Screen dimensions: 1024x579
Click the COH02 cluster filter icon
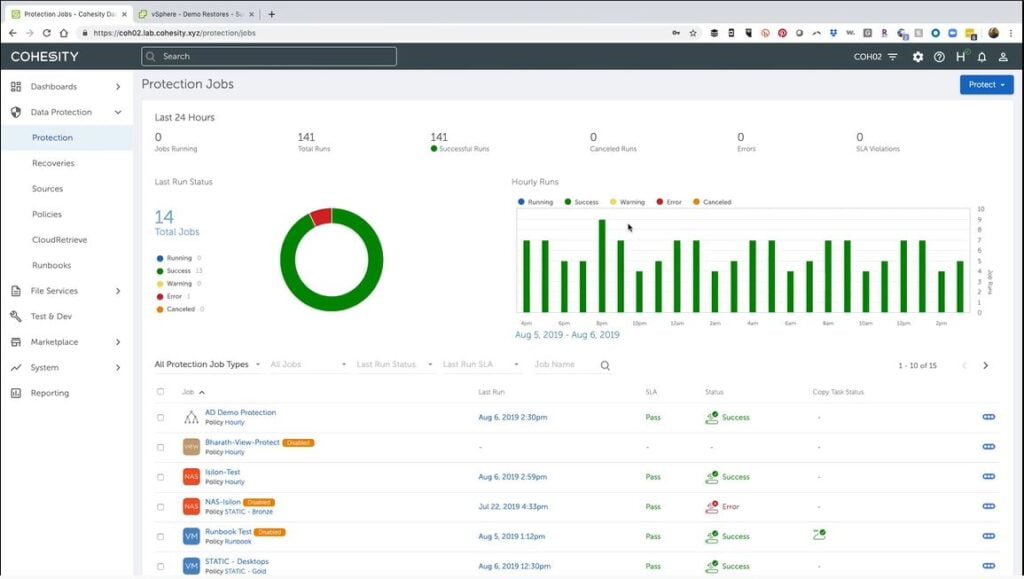click(893, 57)
